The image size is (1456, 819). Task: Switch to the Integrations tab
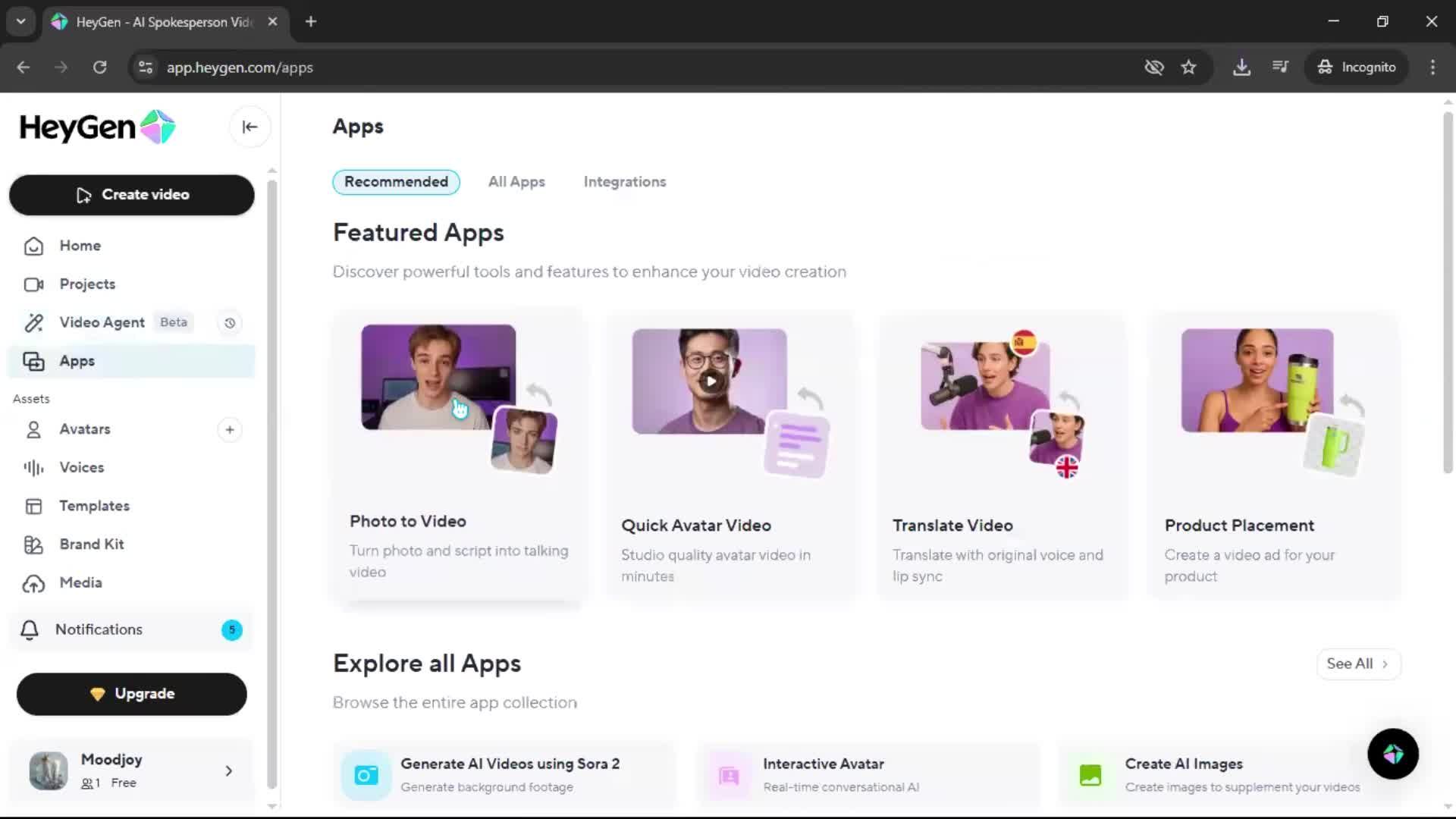pos(624,182)
